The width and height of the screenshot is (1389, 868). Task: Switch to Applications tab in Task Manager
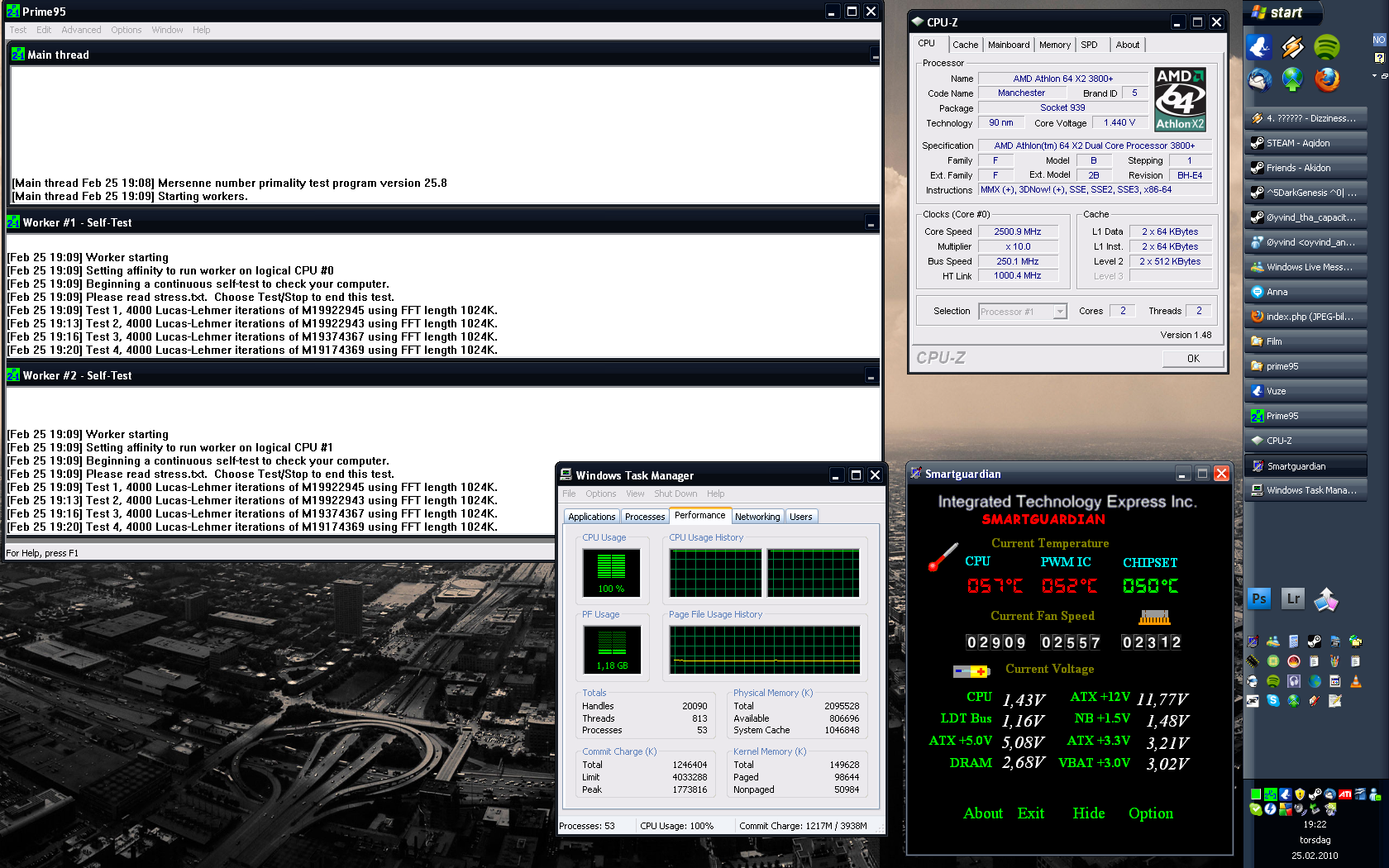click(x=592, y=517)
